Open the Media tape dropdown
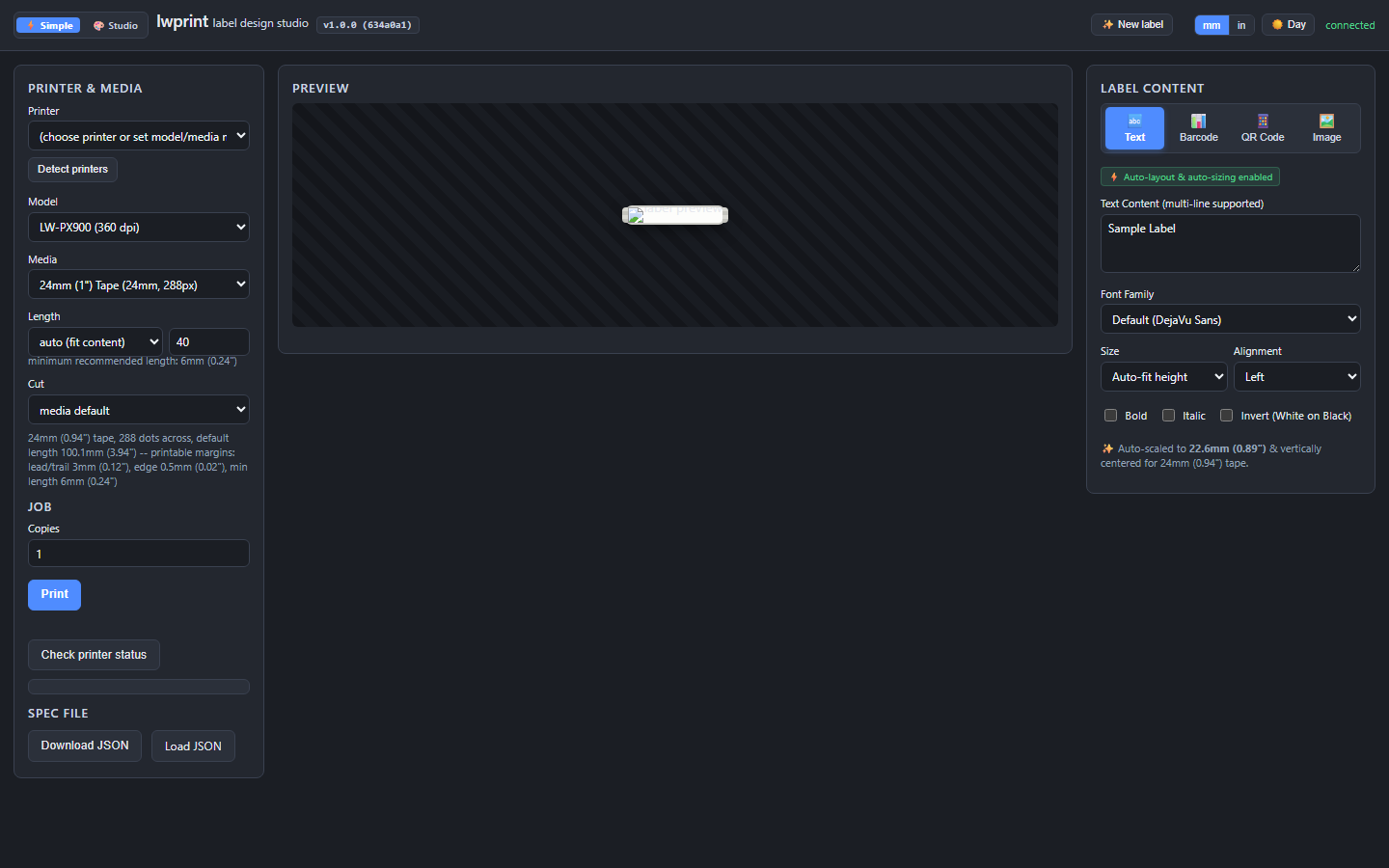1389x868 pixels. 139,285
